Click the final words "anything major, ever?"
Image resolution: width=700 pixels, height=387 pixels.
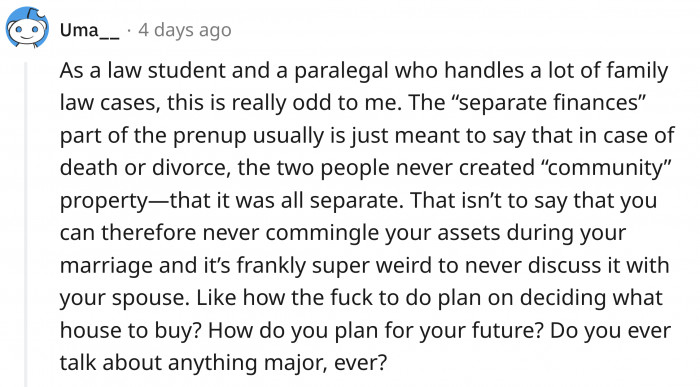277,363
